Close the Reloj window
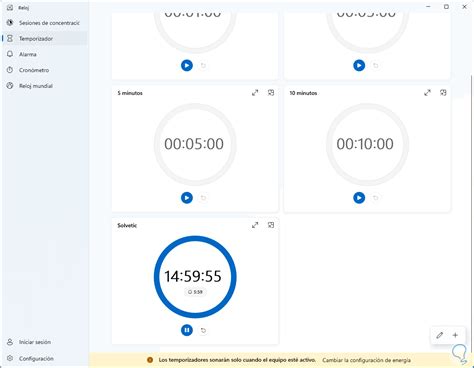 [464, 7]
